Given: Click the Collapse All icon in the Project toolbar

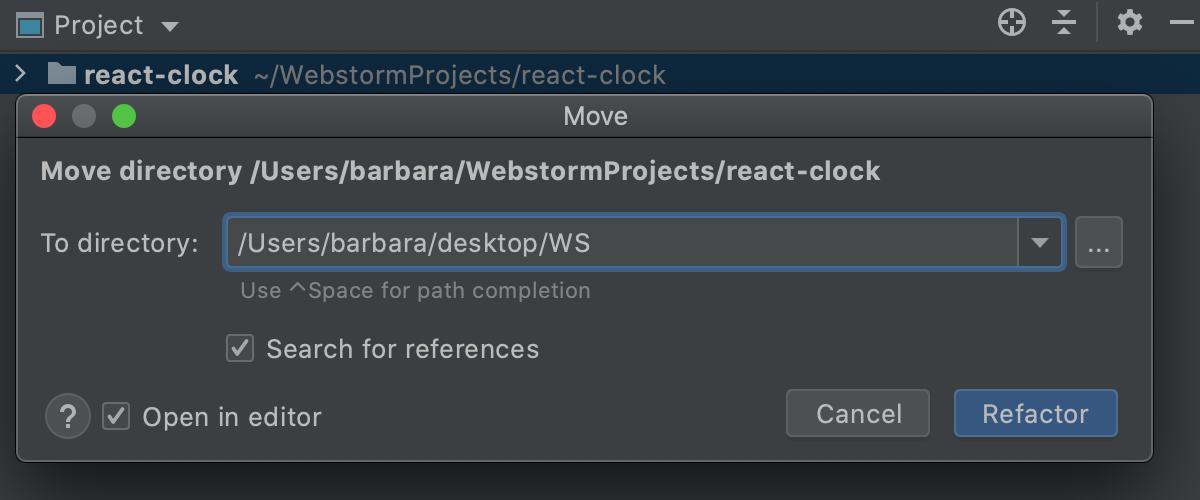Looking at the screenshot, I should click(1065, 23).
